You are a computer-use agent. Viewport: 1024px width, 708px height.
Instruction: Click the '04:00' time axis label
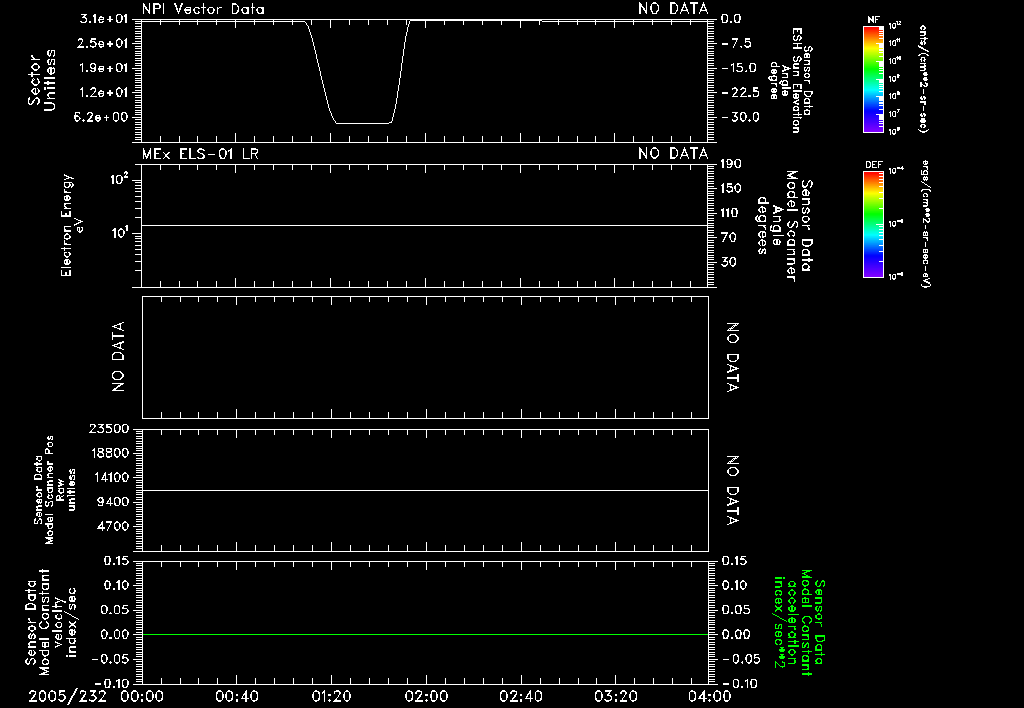(709, 696)
